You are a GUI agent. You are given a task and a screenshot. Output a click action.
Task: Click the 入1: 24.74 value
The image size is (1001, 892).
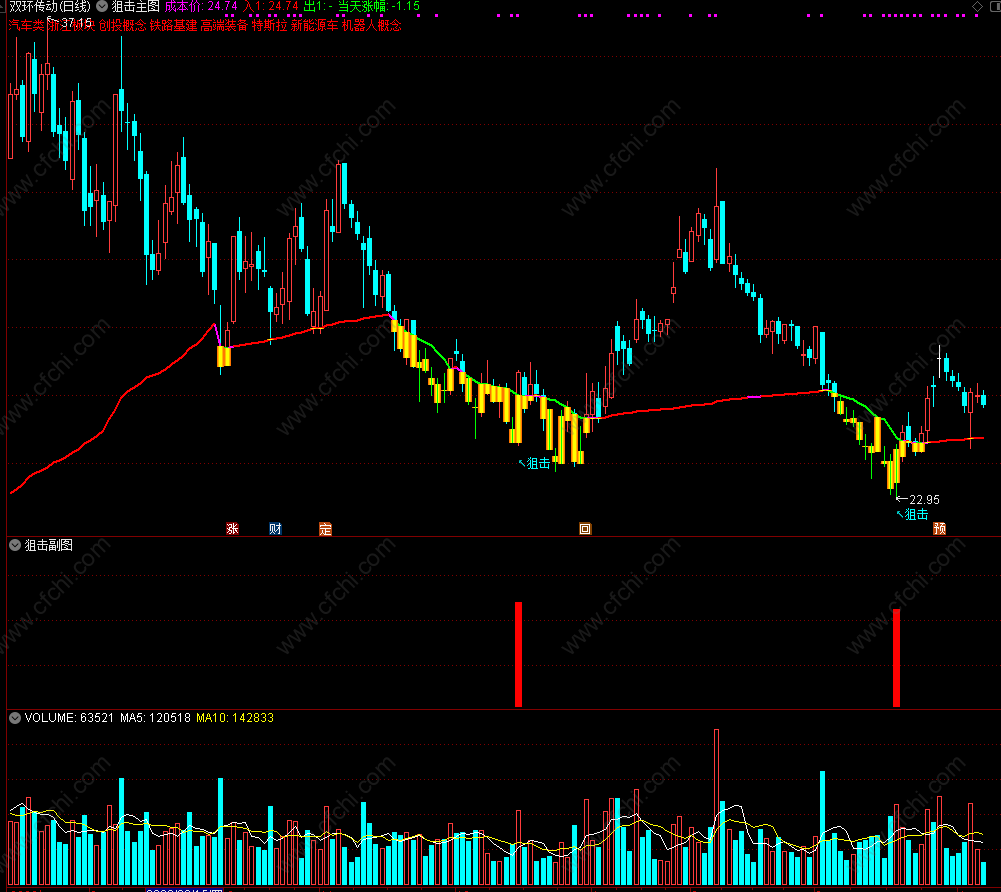pos(271,6)
